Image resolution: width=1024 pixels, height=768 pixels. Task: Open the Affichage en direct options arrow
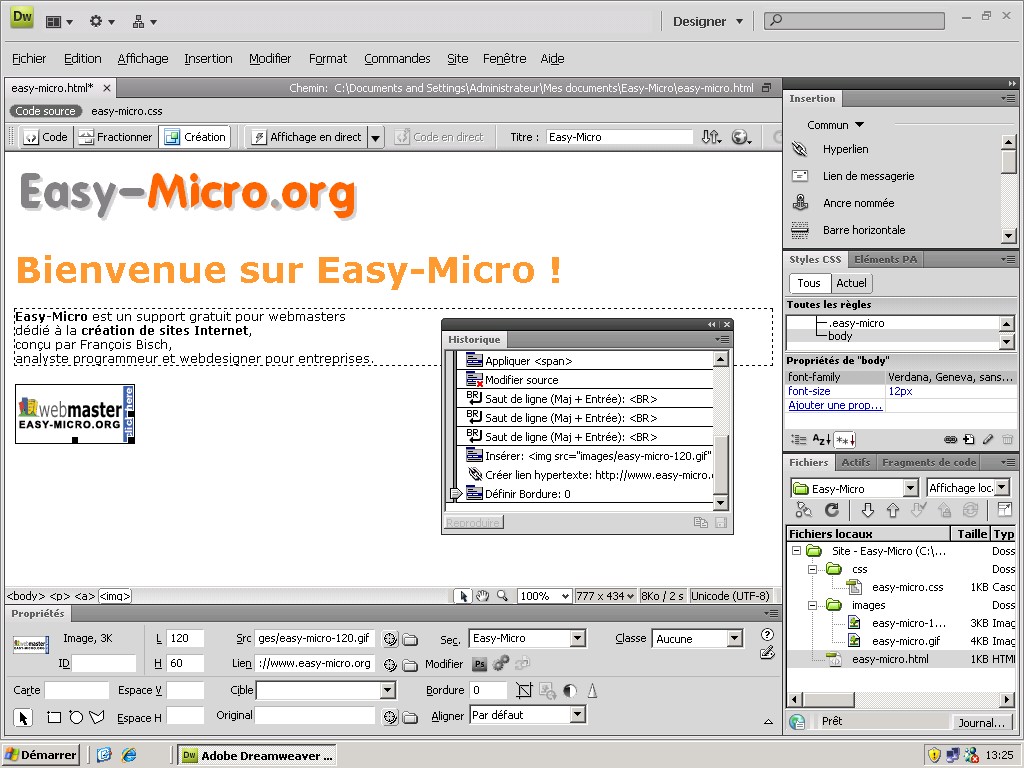(x=376, y=138)
